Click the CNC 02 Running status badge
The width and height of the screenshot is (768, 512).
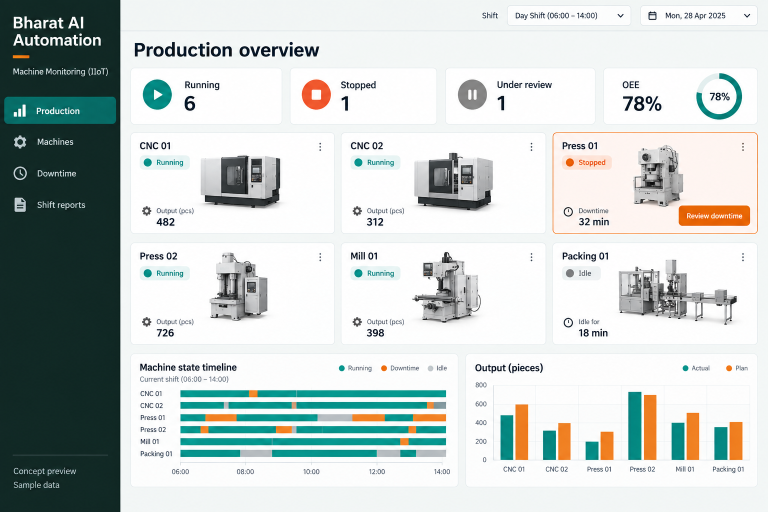point(375,163)
